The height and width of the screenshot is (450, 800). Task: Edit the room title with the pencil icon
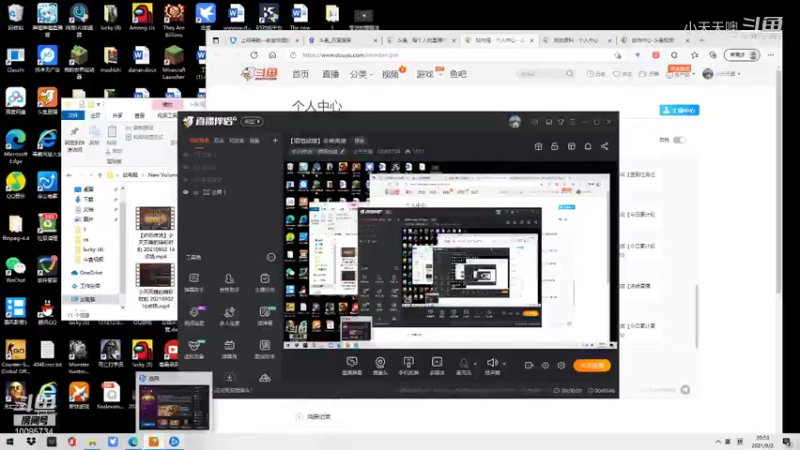pos(342,152)
